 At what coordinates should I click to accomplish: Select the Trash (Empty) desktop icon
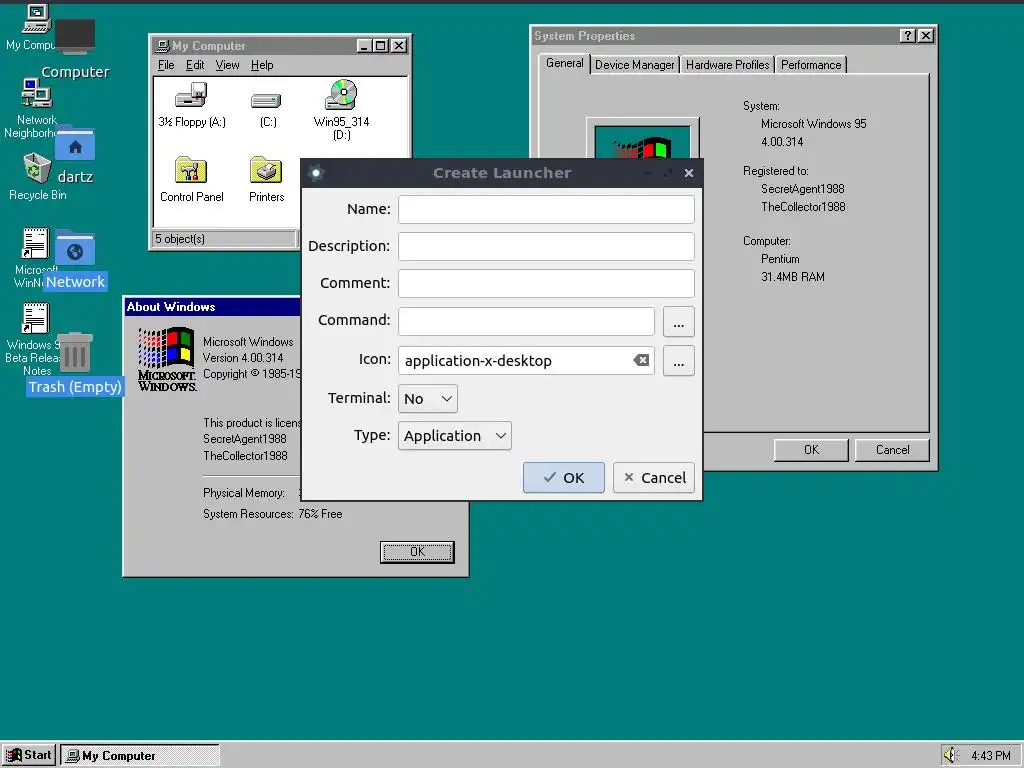pyautogui.click(x=75, y=353)
